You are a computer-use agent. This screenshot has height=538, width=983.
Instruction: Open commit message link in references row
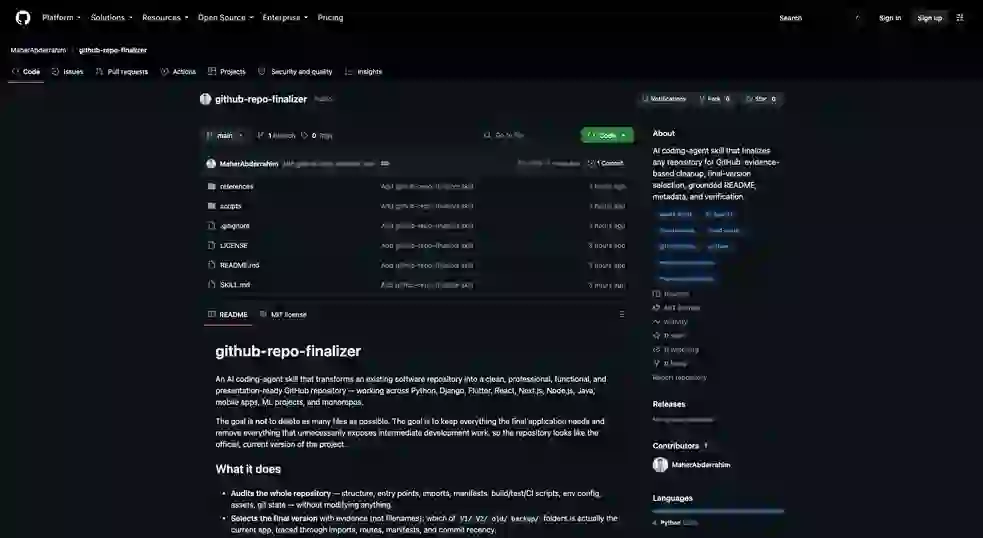427,186
